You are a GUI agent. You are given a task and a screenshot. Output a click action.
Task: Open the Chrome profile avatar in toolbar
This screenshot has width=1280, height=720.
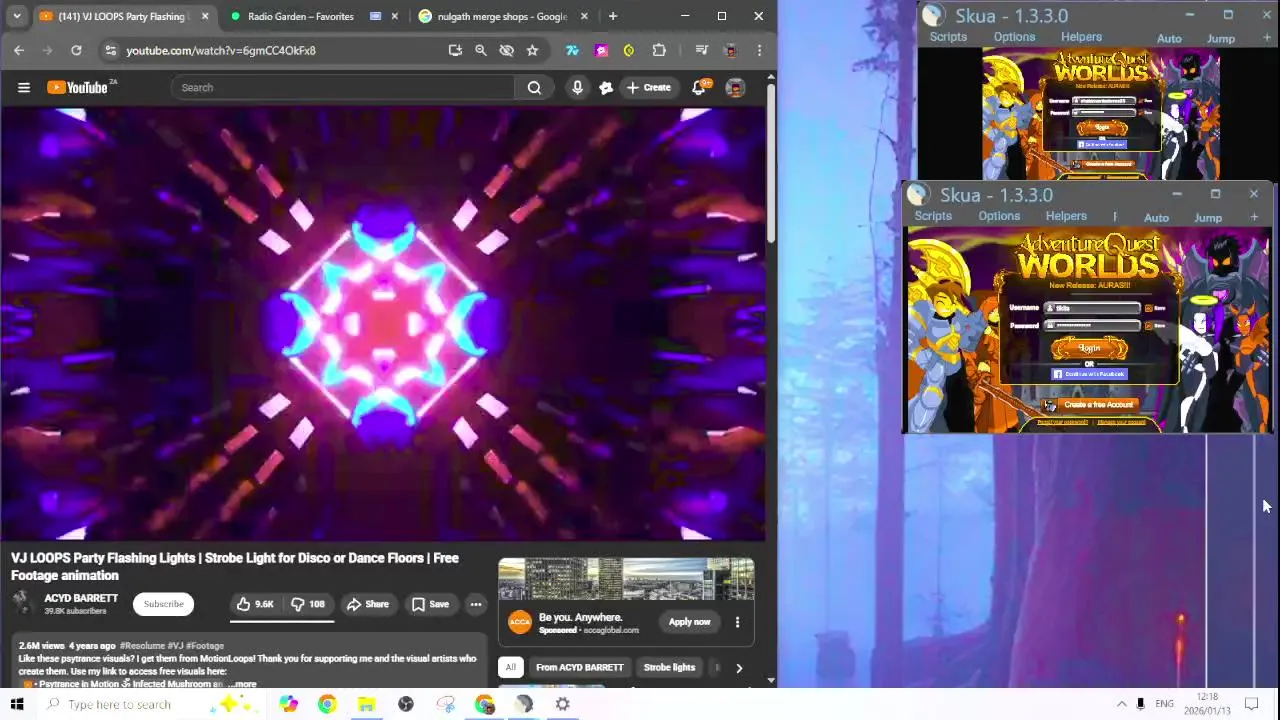point(731,50)
